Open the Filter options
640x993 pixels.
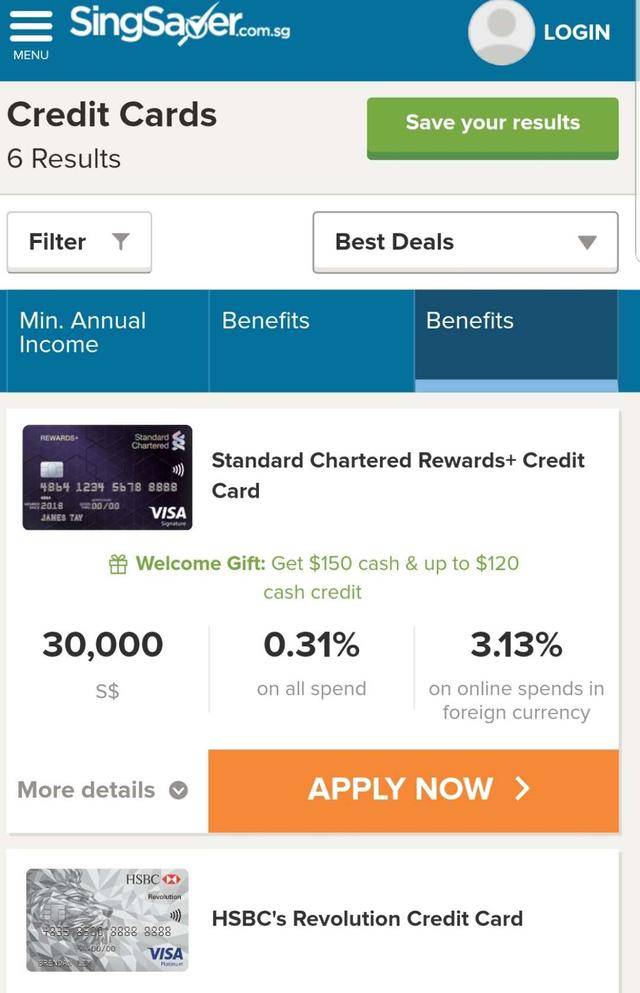point(79,242)
